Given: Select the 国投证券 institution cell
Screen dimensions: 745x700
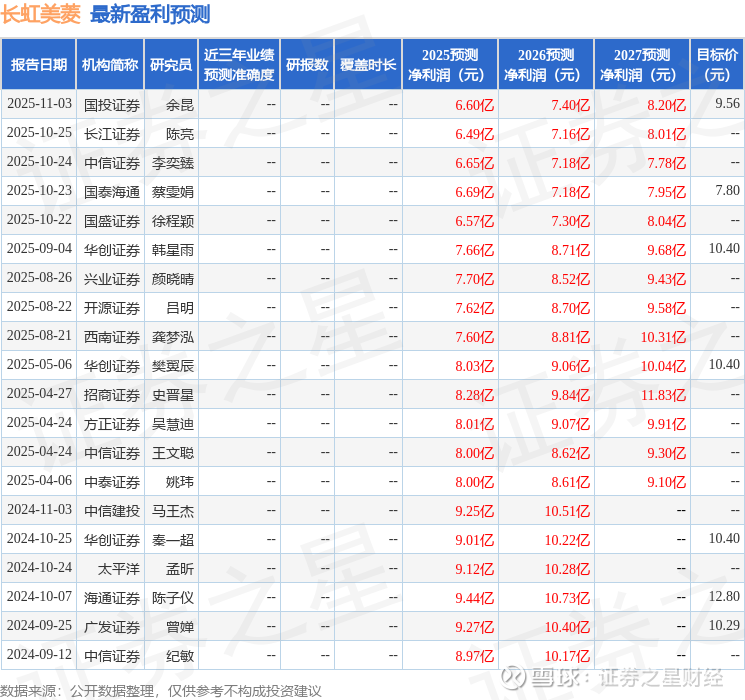Looking at the screenshot, I should click(112, 105).
